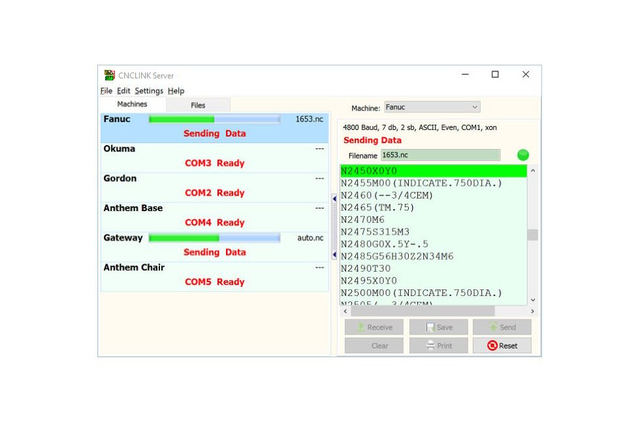
Task: Click the Gateway transfer progress bar
Action: tap(214, 238)
